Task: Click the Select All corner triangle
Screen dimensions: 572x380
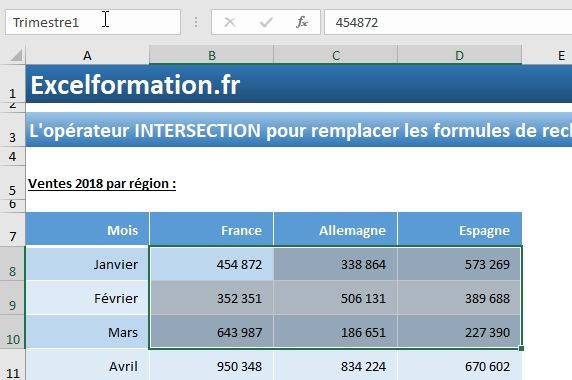Action: [15, 55]
